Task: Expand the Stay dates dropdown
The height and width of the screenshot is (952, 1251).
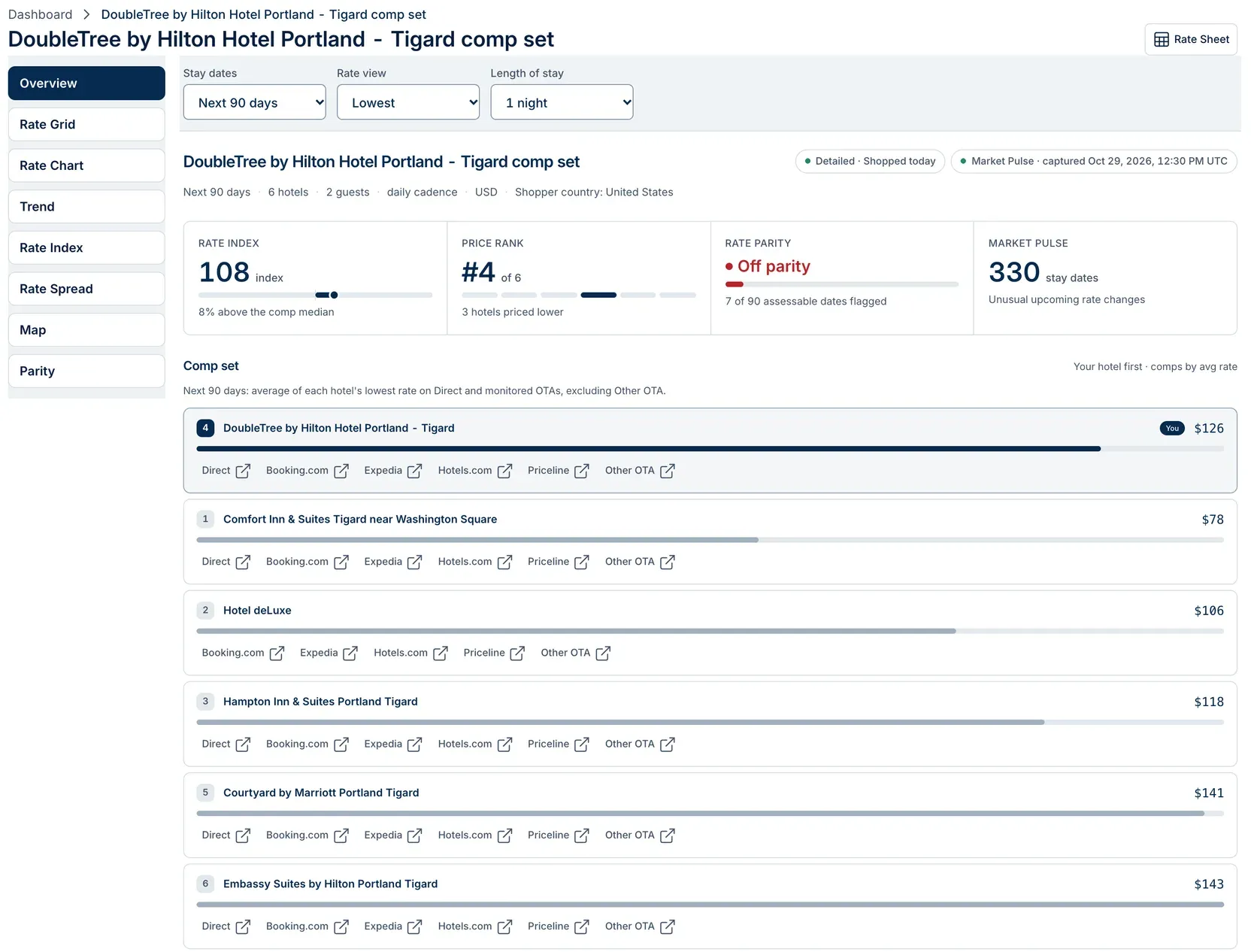Action: (254, 102)
